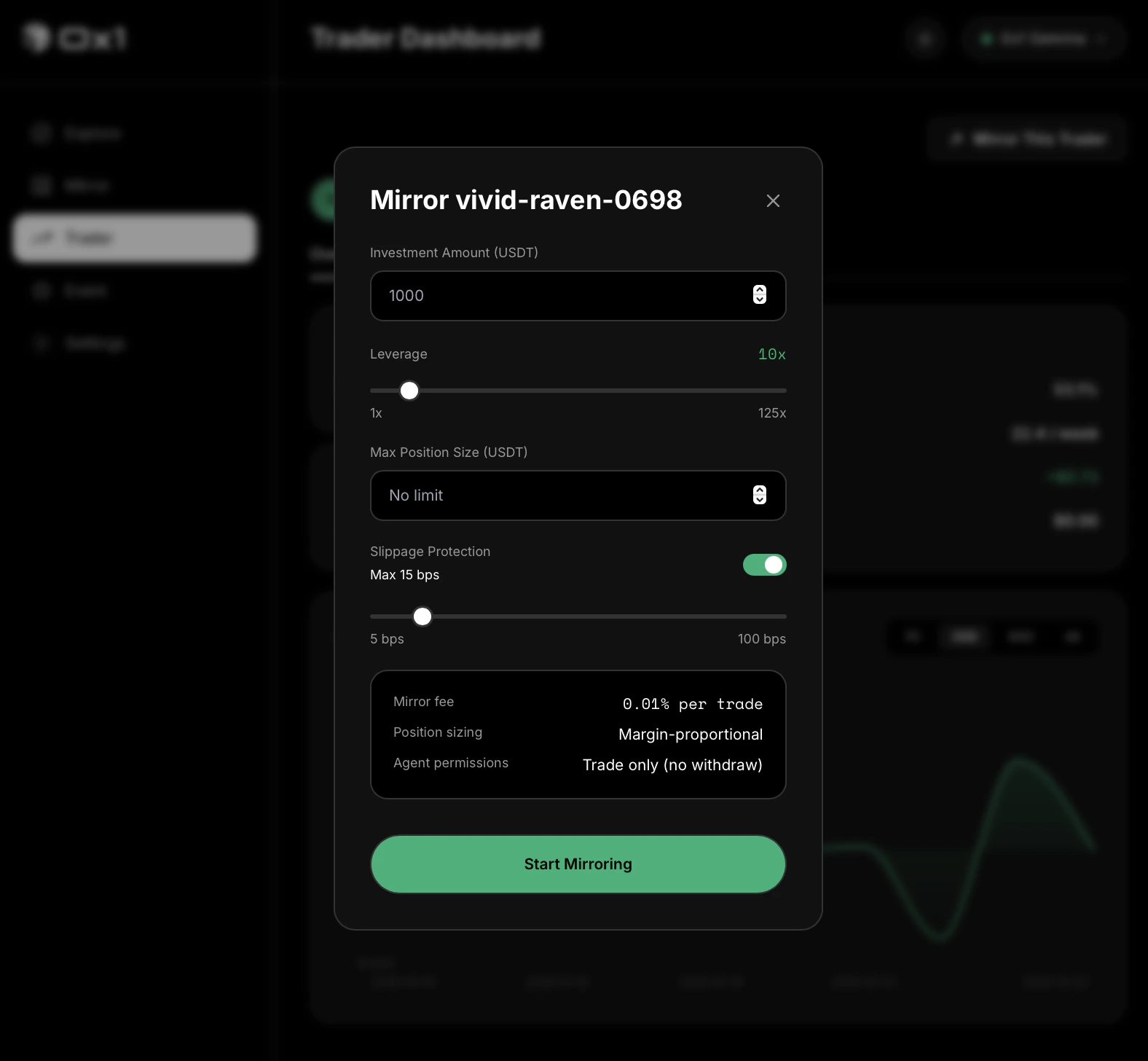Image resolution: width=1148 pixels, height=1061 pixels.
Task: Click the Agent permissions label
Action: (x=451, y=763)
